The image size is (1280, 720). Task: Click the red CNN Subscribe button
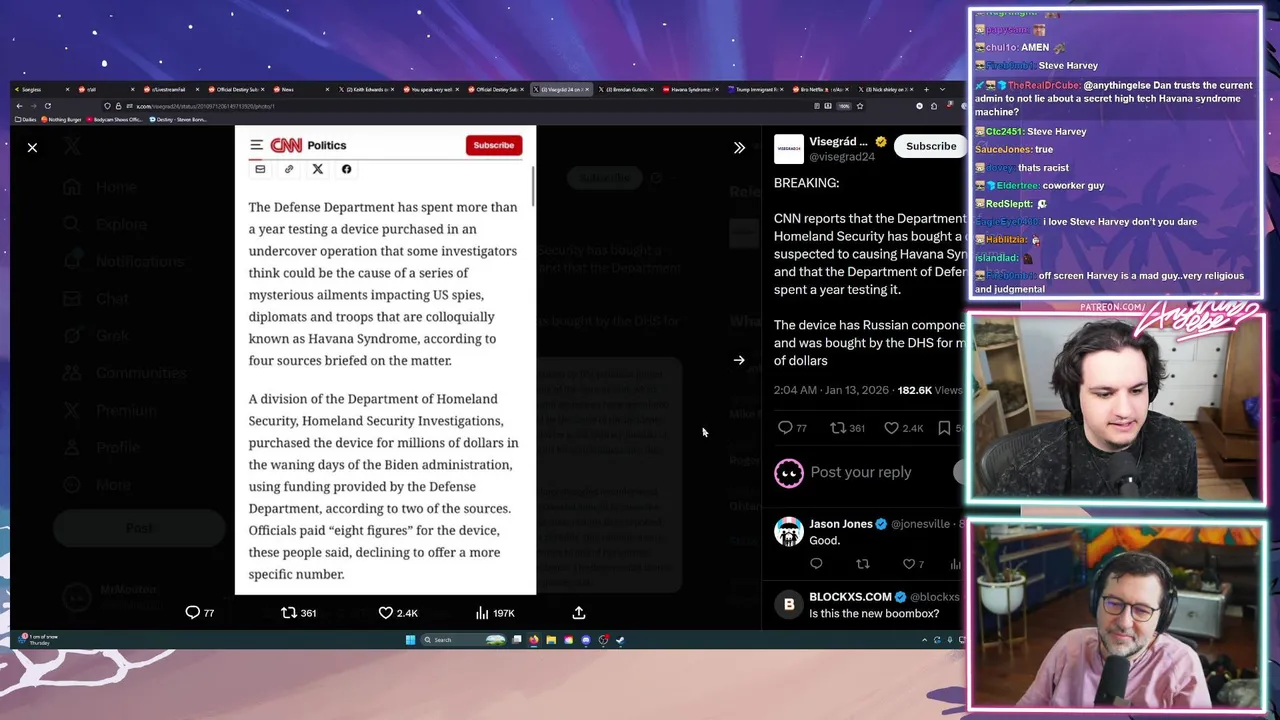494,145
